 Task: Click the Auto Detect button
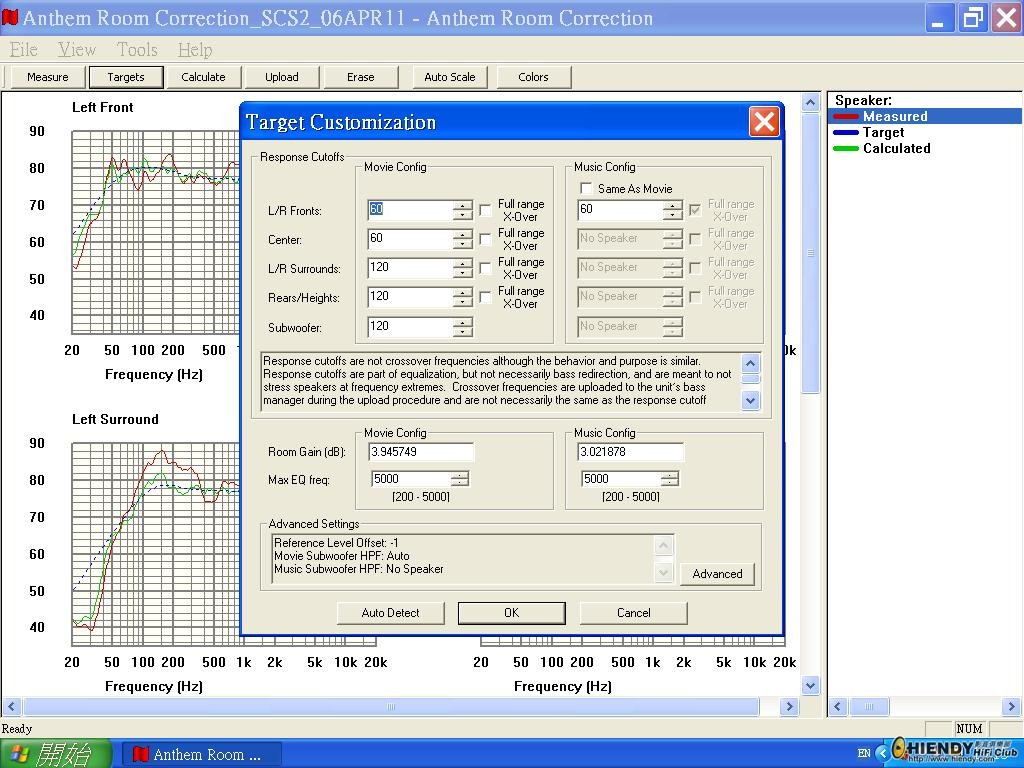pyautogui.click(x=391, y=613)
